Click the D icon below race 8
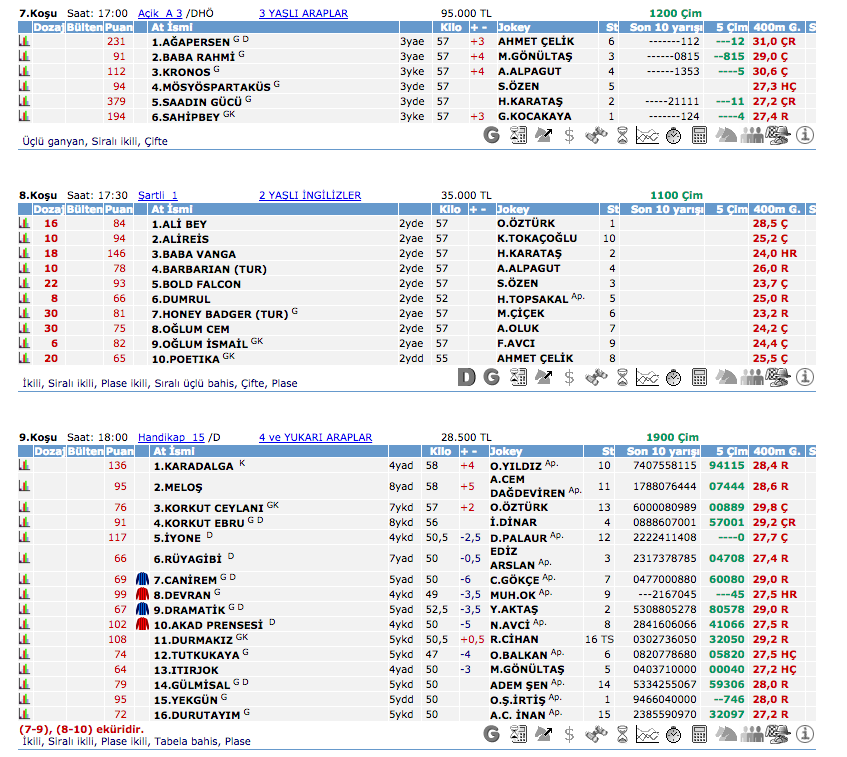The height and width of the screenshot is (757, 847). (466, 377)
